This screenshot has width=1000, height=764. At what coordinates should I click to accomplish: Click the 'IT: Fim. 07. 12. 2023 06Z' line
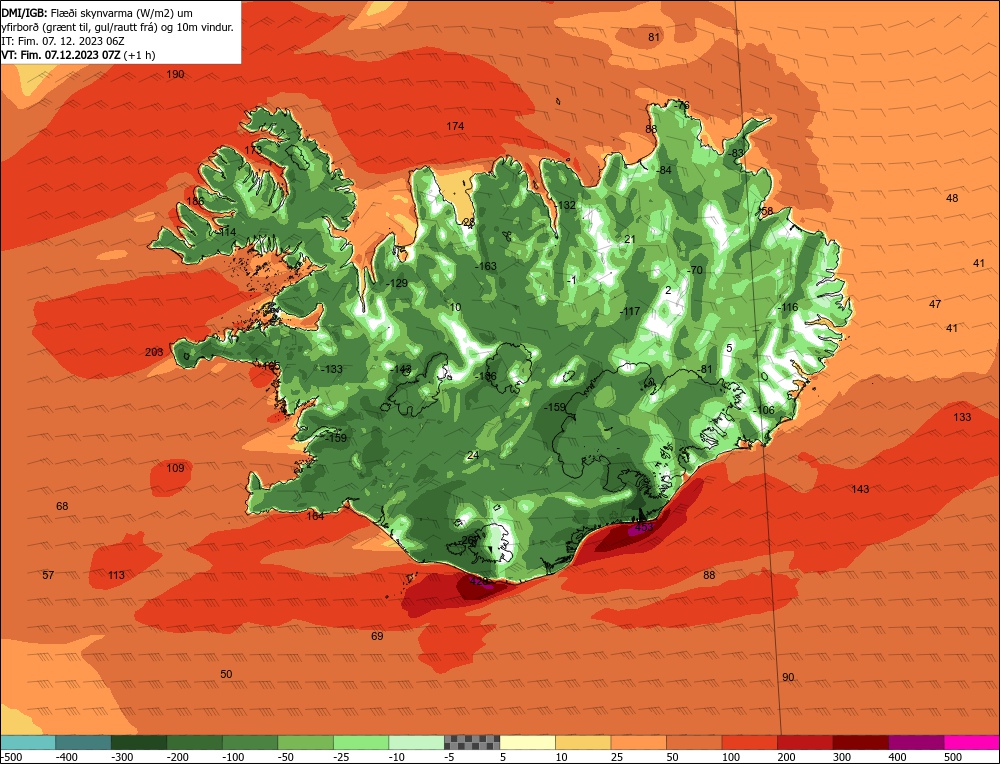tap(63, 41)
